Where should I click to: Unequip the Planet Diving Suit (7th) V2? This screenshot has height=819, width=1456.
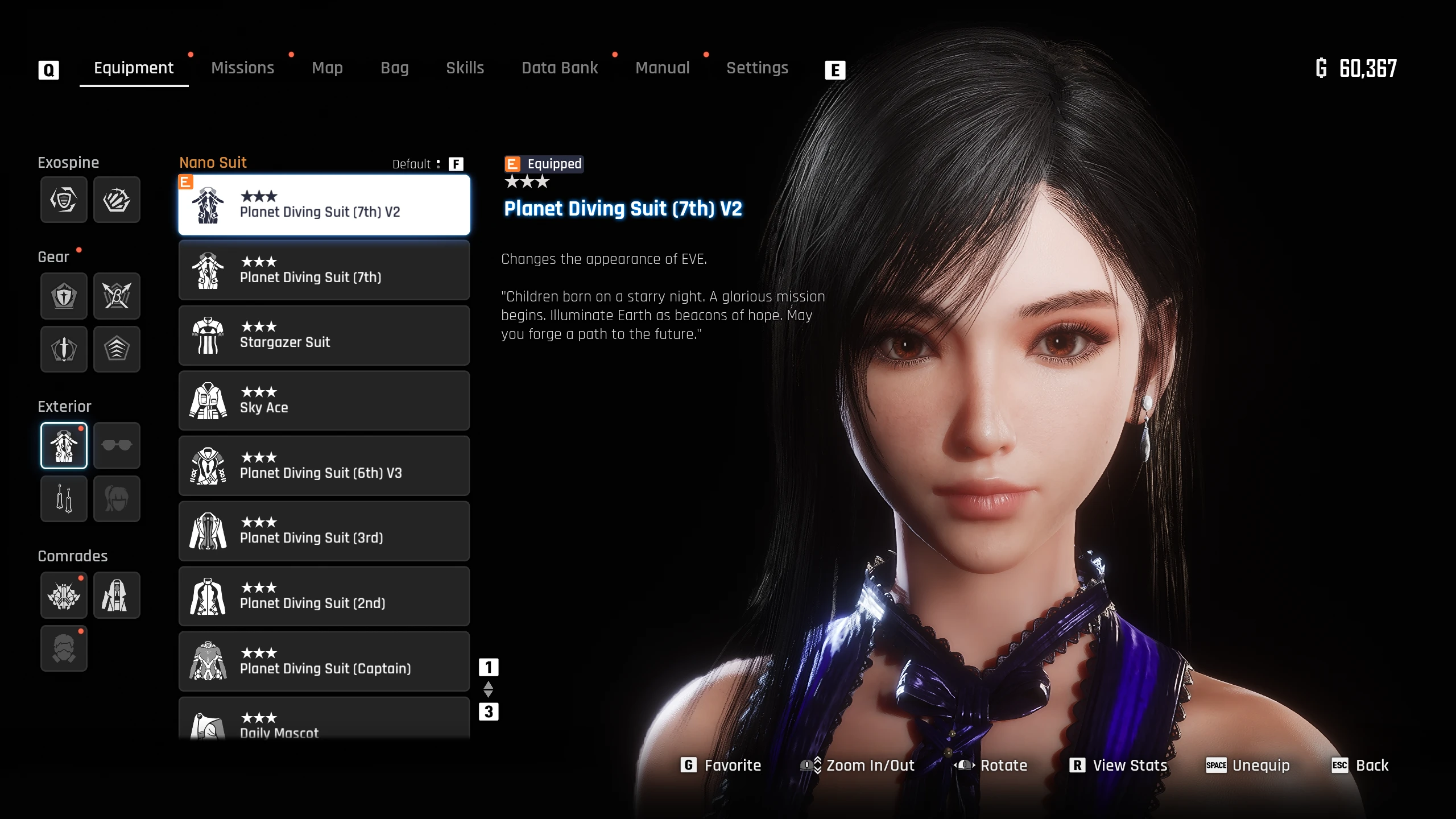click(1248, 766)
